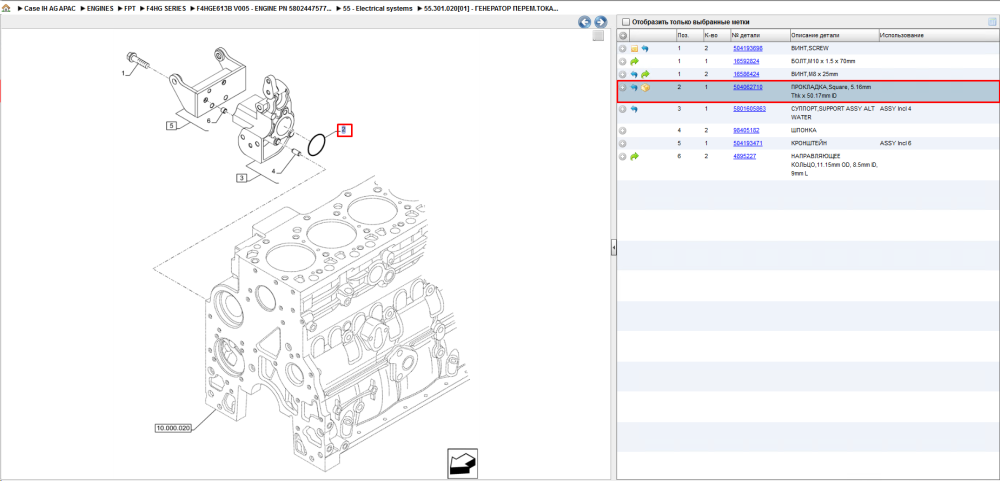This screenshot has width=1000, height=481.
Task: Expand the НАПРАВЛЯЮЩЕЕ КОЛЬЦО row with plus icon
Action: pos(623,156)
